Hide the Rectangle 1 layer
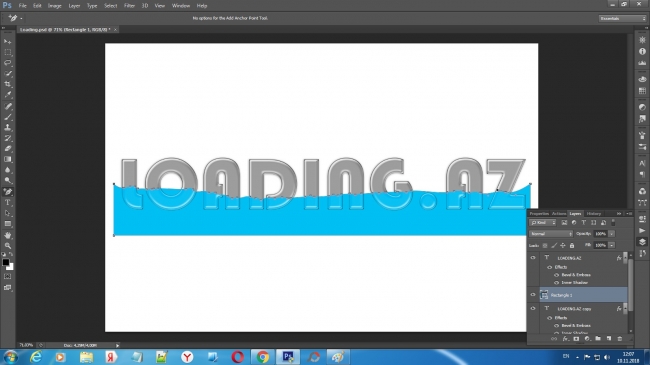650x365 pixels. 533,295
